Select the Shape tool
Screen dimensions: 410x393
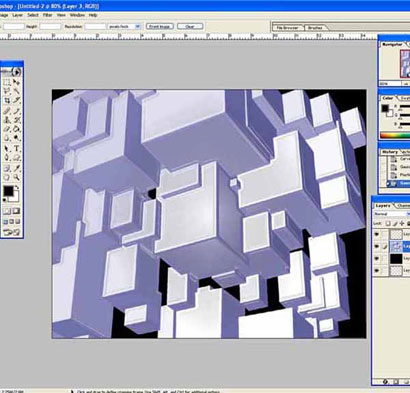point(16,158)
